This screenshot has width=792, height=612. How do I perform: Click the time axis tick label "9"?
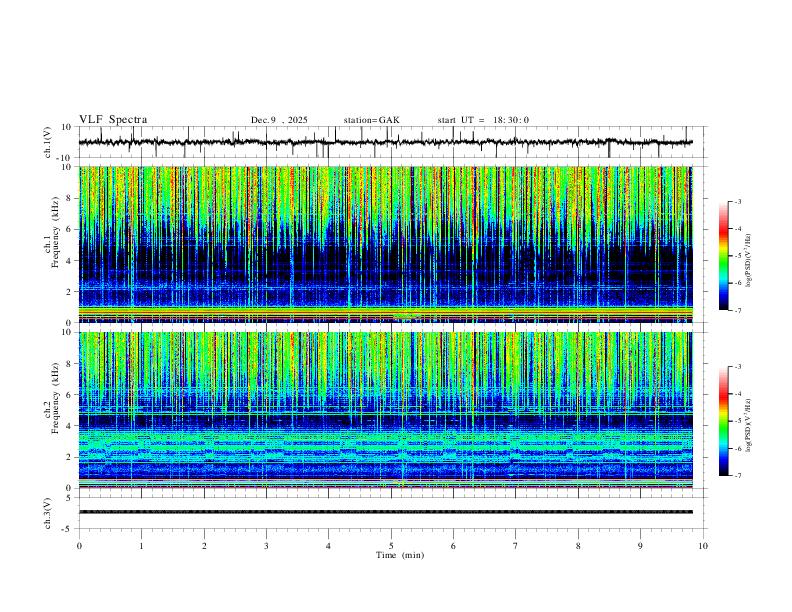(640, 546)
